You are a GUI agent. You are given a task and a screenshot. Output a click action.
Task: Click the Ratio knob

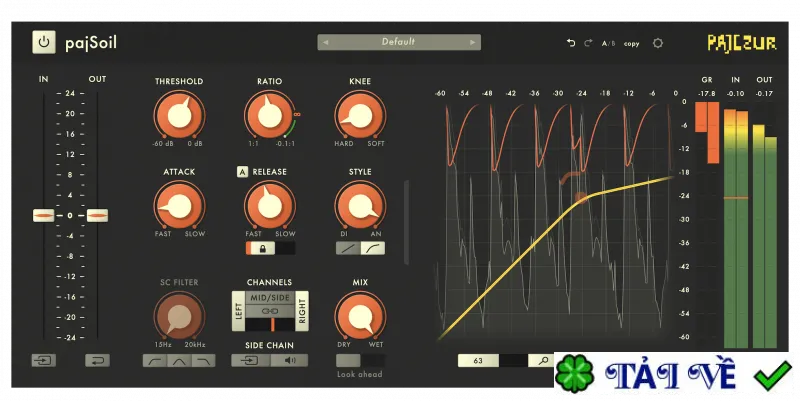pyautogui.click(x=269, y=115)
